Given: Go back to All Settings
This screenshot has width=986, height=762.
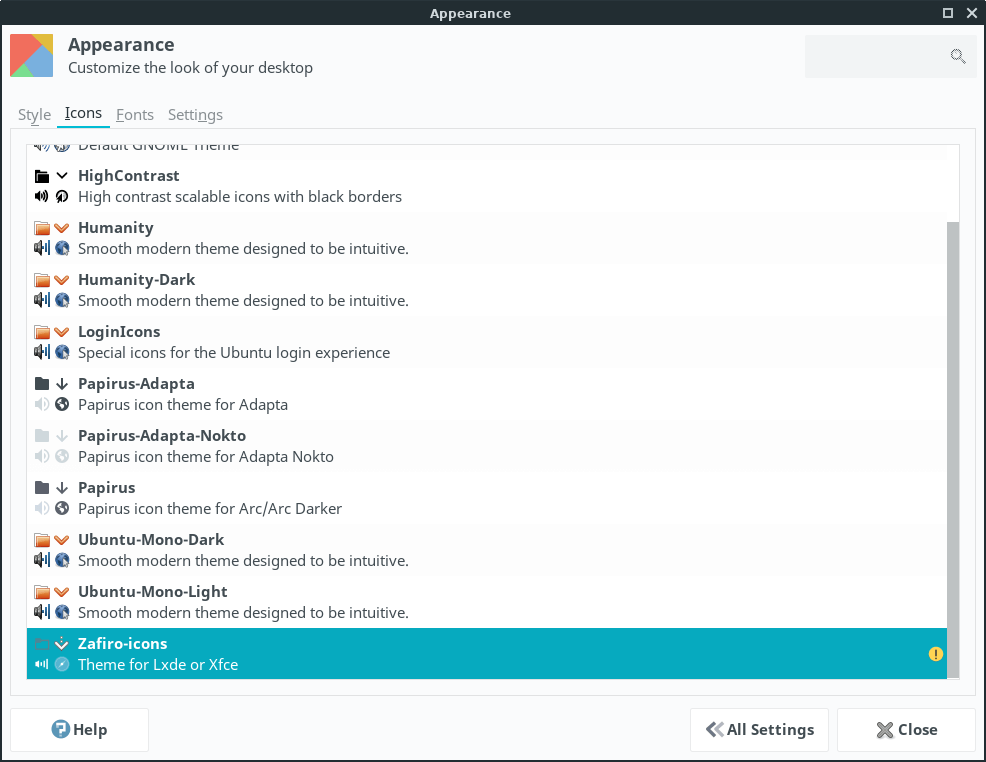Looking at the screenshot, I should point(759,729).
